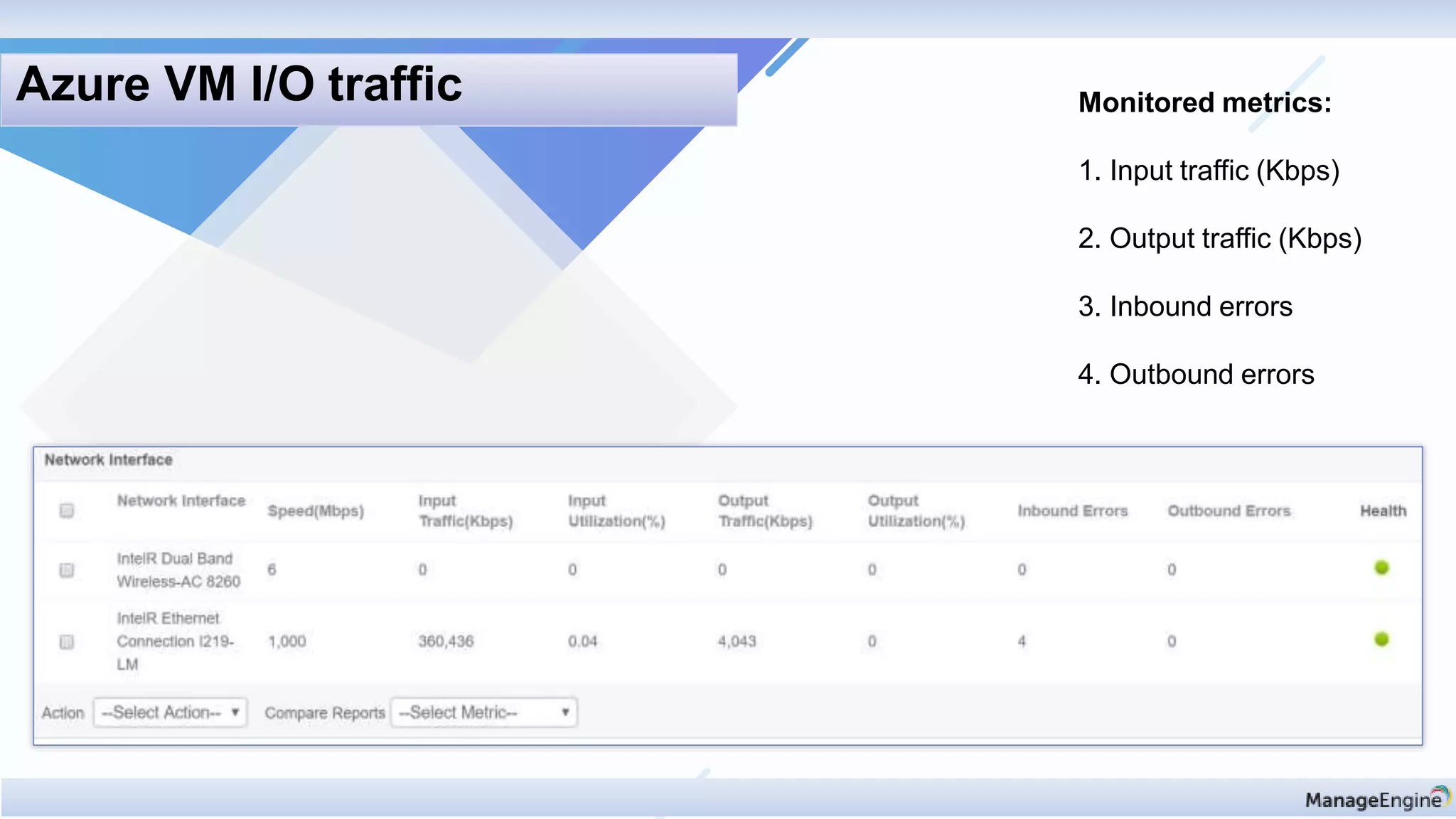Select the Health column header
1456x819 pixels.
tap(1383, 511)
